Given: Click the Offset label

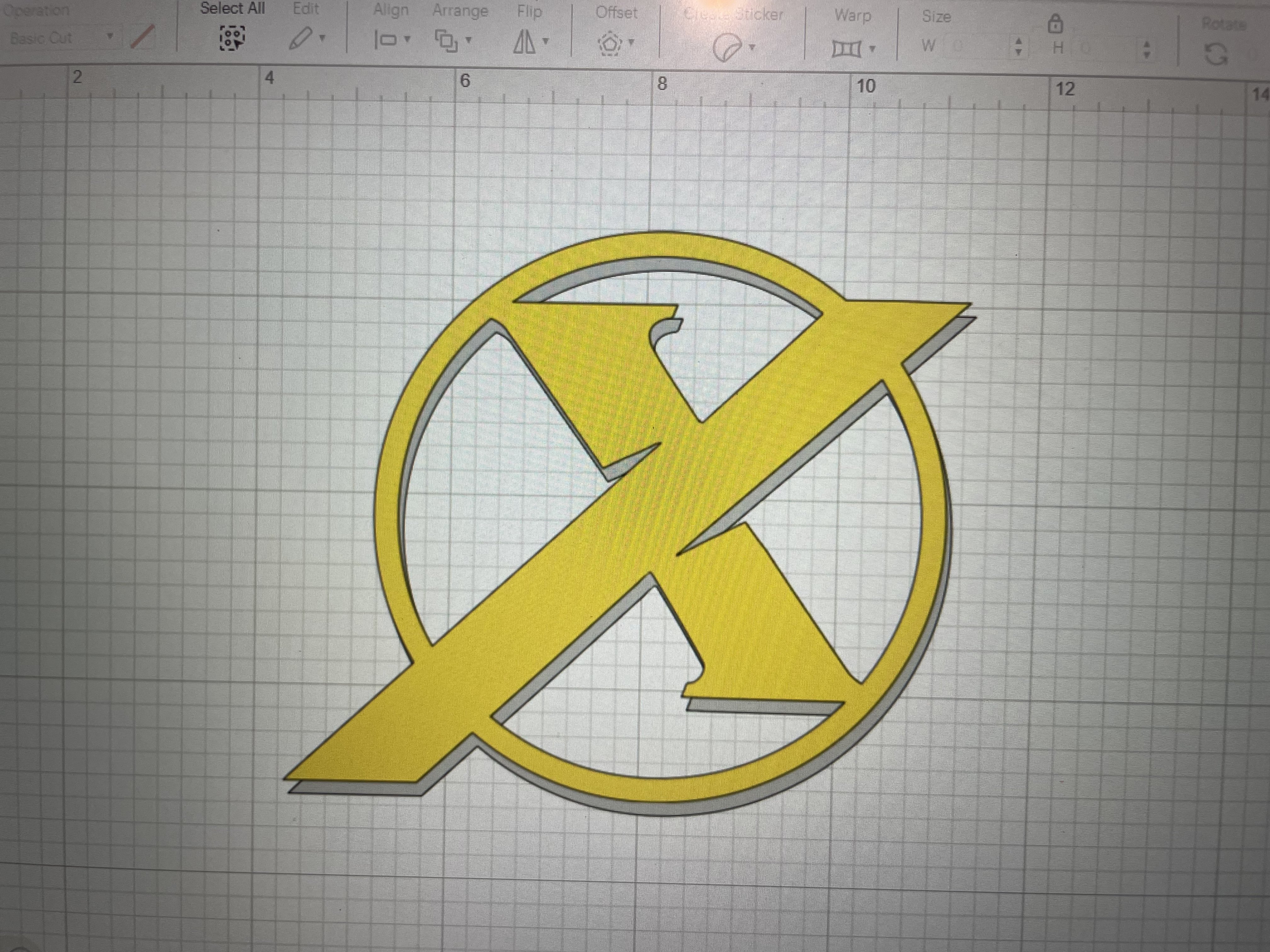Looking at the screenshot, I should click(x=616, y=13).
